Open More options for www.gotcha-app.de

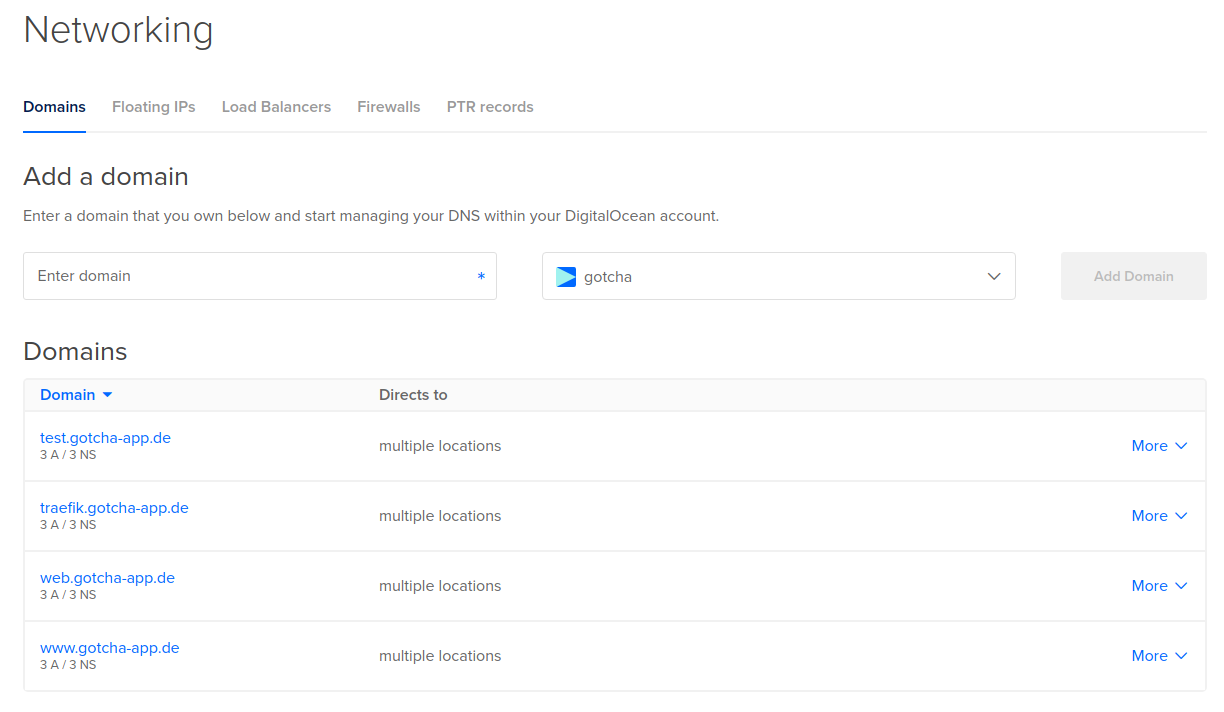(1158, 656)
